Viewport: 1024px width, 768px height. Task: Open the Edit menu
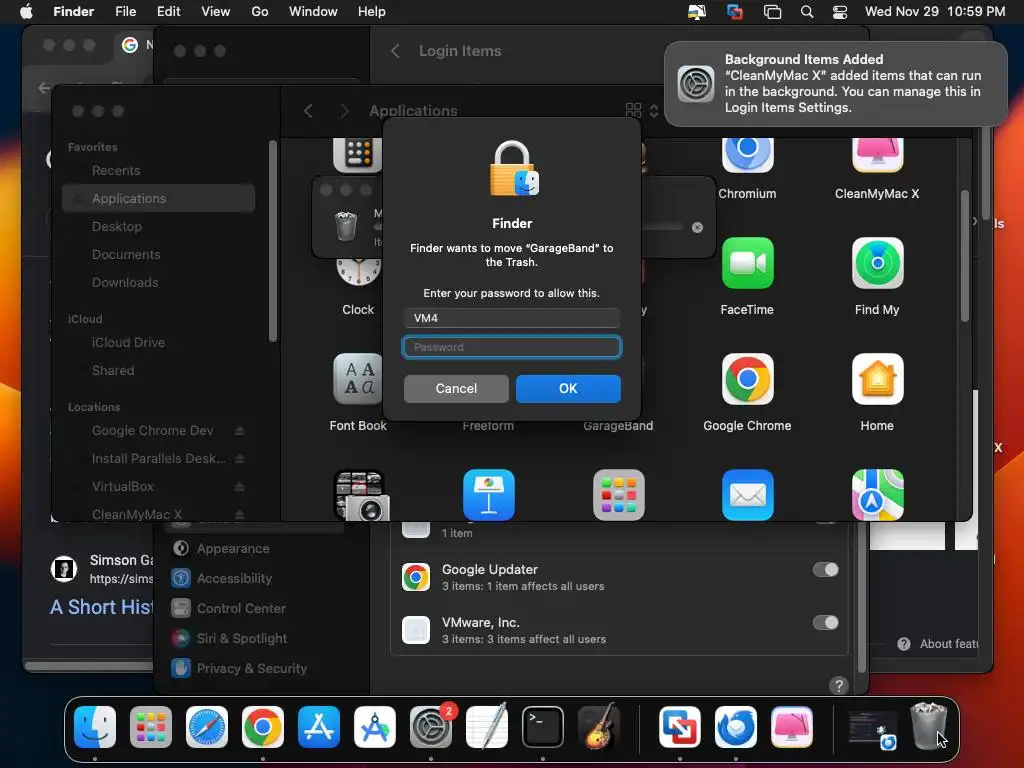coord(168,12)
